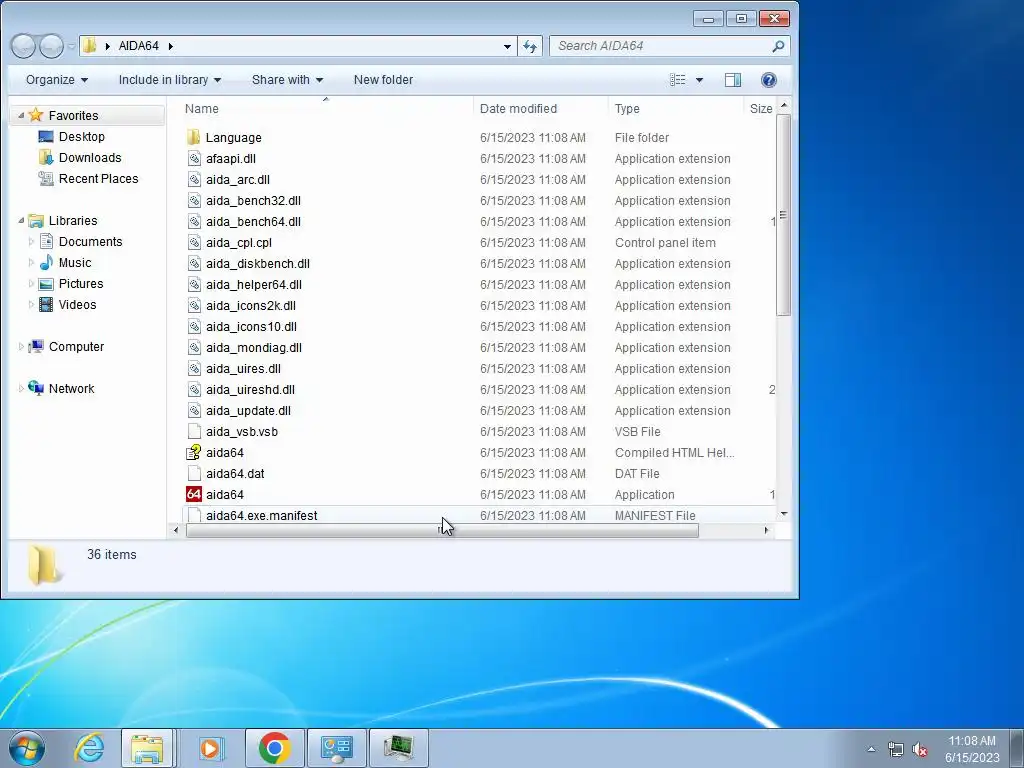Click the Forward navigation button

pyautogui.click(x=51, y=46)
